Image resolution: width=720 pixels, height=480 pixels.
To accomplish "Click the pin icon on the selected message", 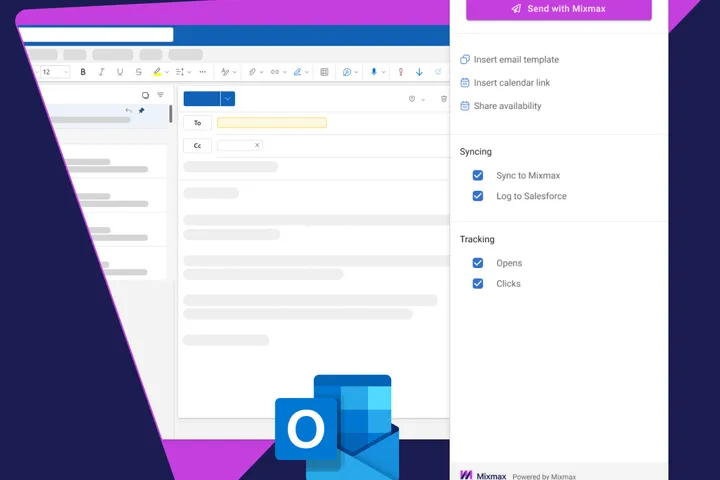I will 141,111.
